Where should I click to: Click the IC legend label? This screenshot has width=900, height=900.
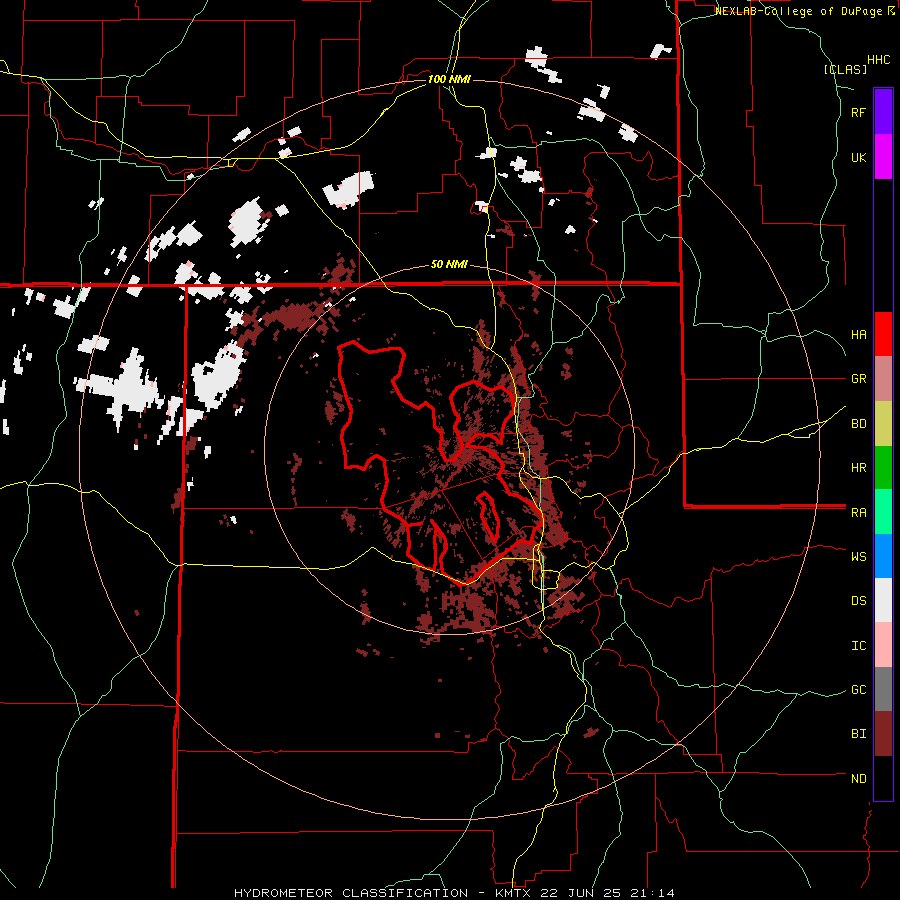coord(858,646)
